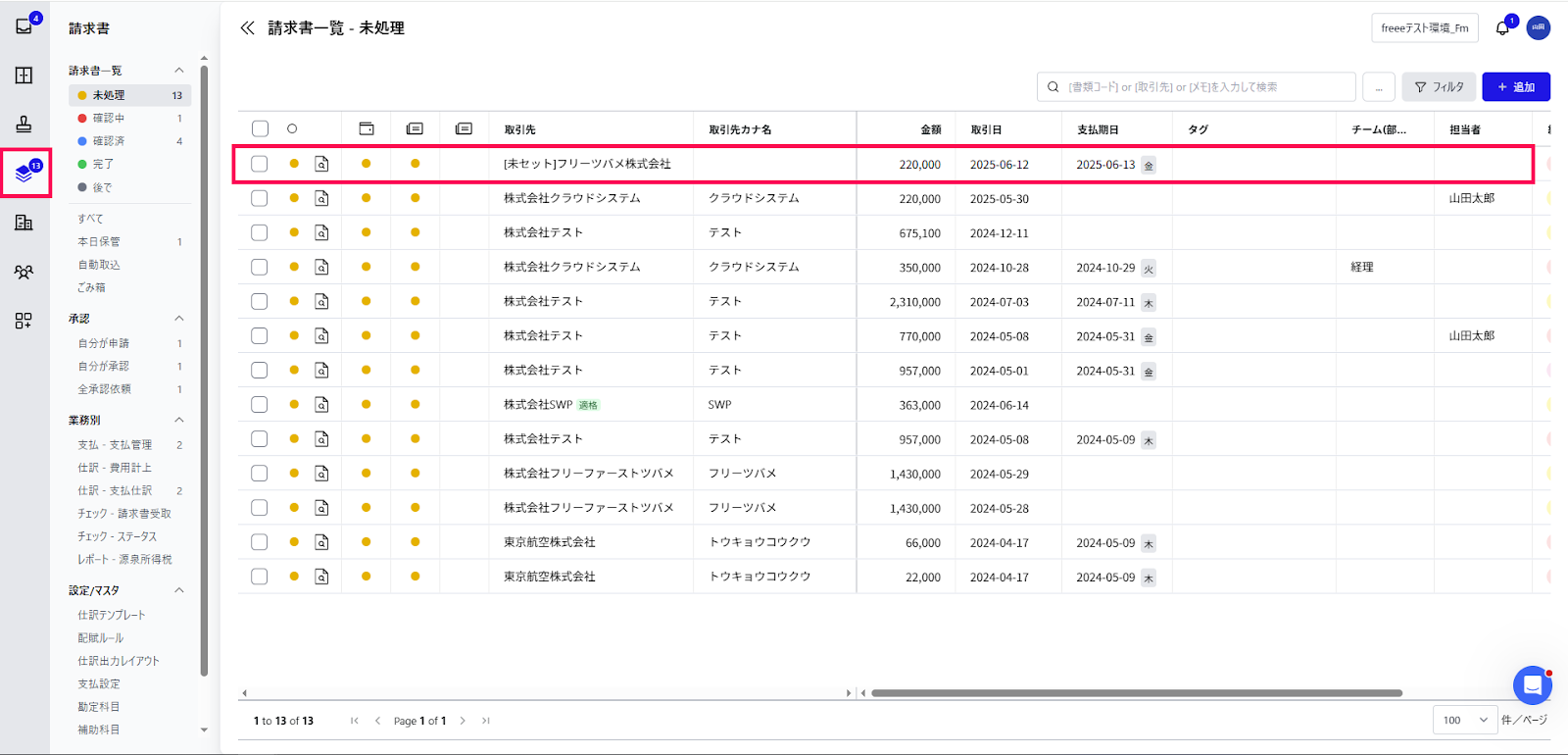
Task: Toggle the select-all checkbox in header
Action: pos(260,128)
